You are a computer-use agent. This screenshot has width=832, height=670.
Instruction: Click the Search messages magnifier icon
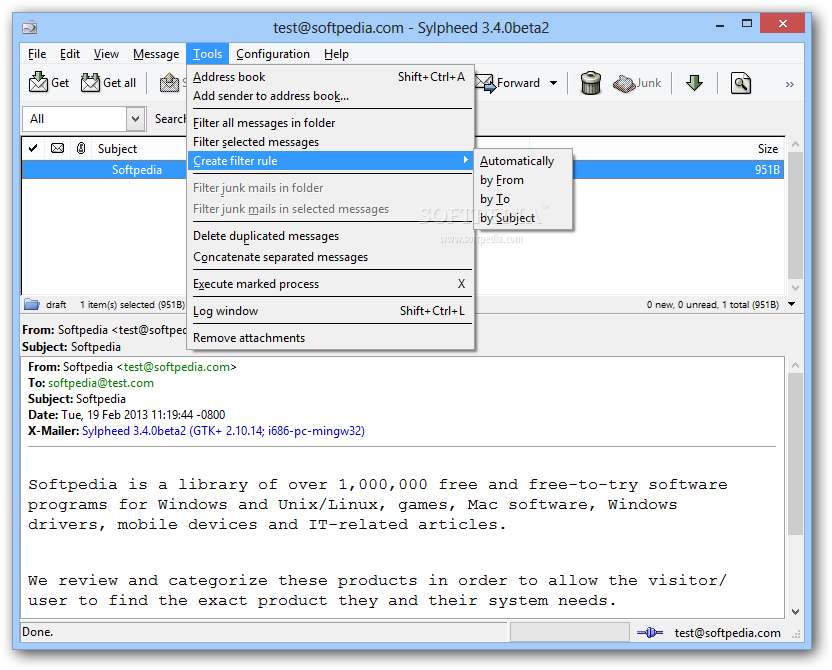pyautogui.click(x=740, y=83)
